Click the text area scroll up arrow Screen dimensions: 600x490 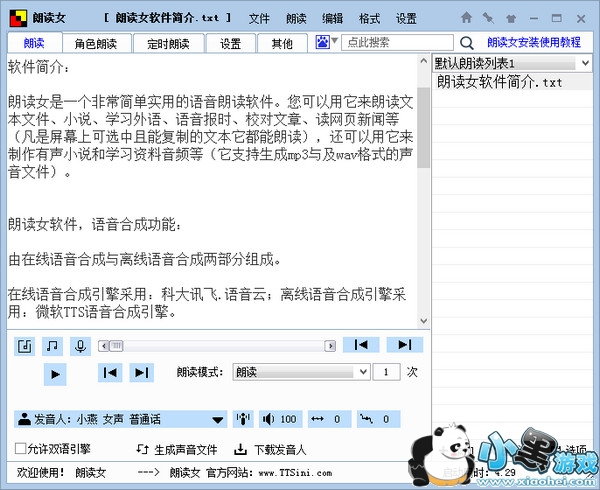(423, 60)
